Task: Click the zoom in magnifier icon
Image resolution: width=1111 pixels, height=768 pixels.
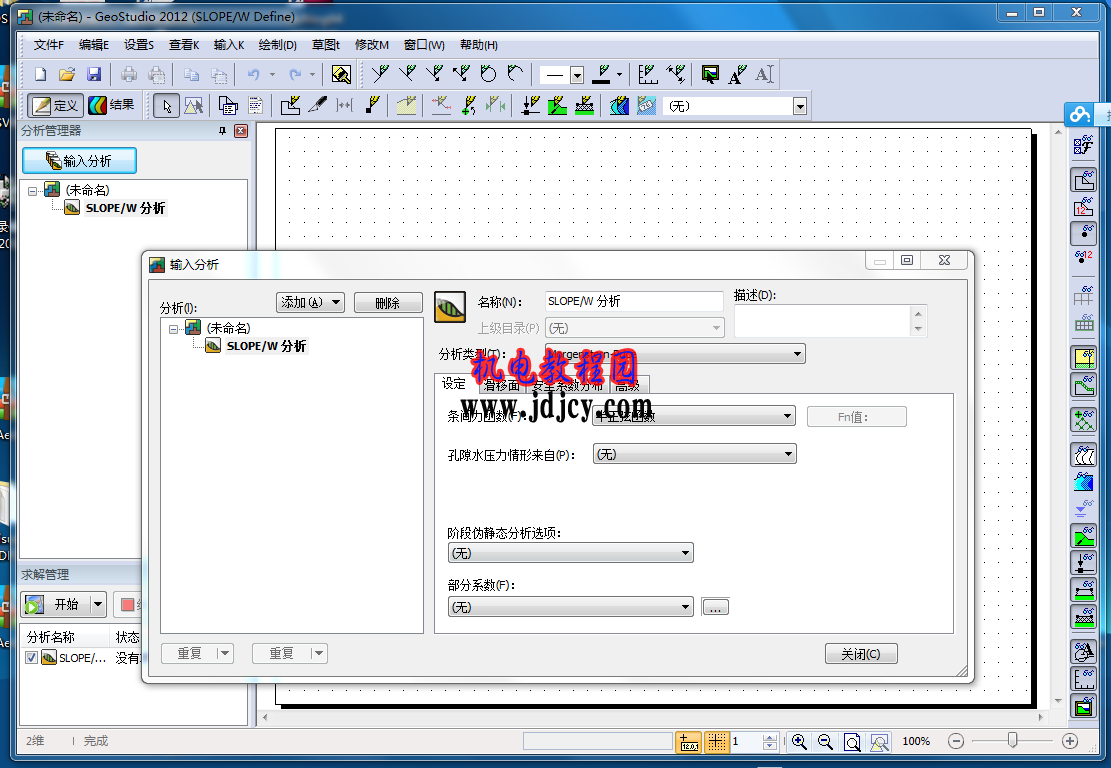Action: click(x=799, y=741)
